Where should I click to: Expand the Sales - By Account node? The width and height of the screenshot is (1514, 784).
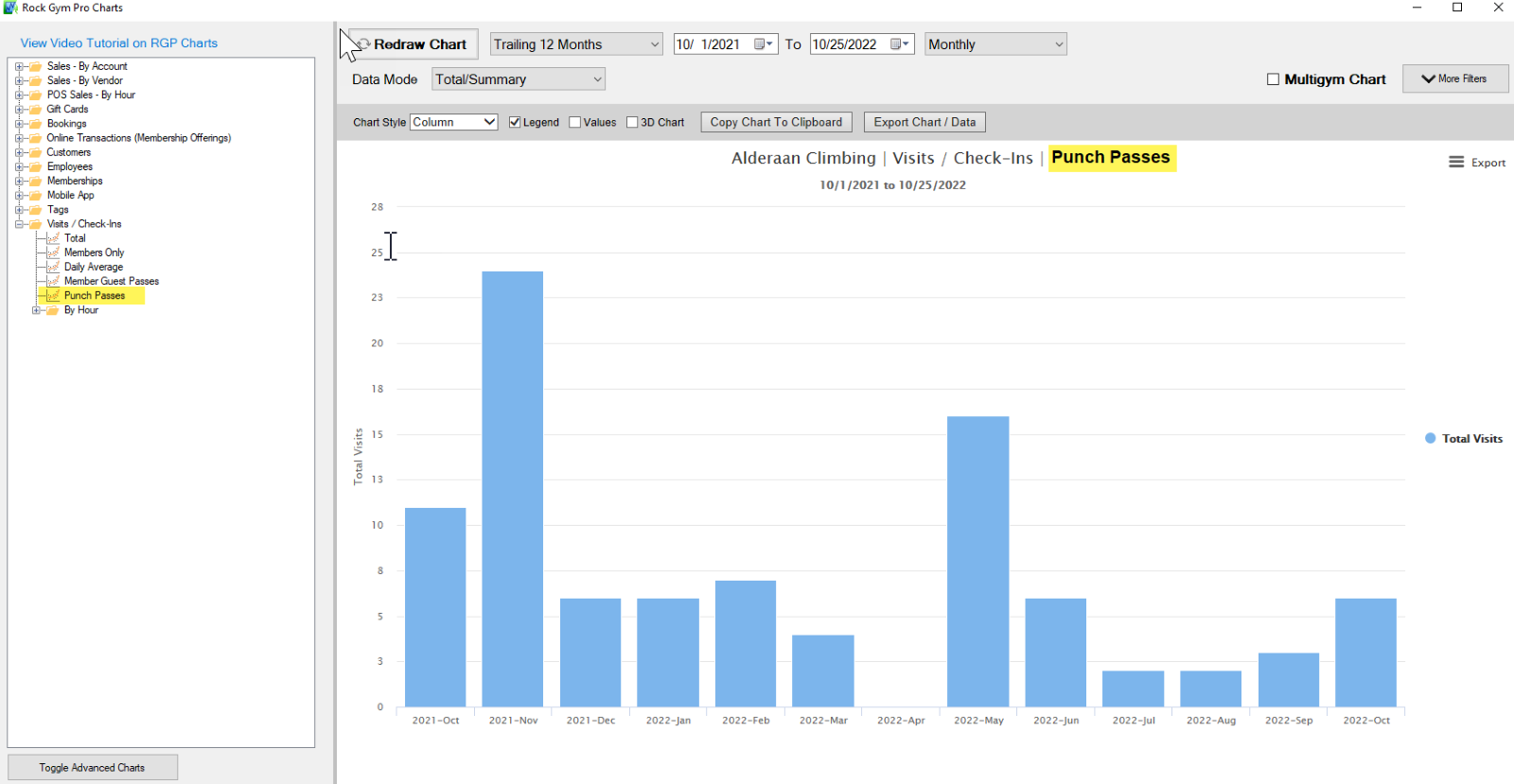[x=19, y=66]
